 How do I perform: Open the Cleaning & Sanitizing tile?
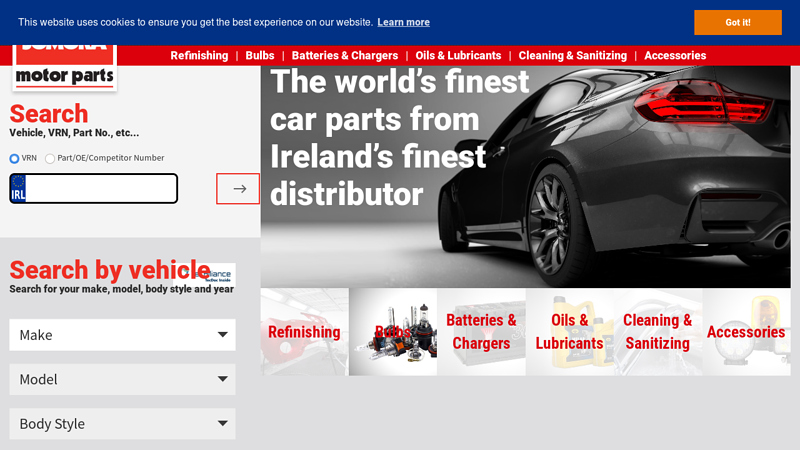(x=658, y=332)
